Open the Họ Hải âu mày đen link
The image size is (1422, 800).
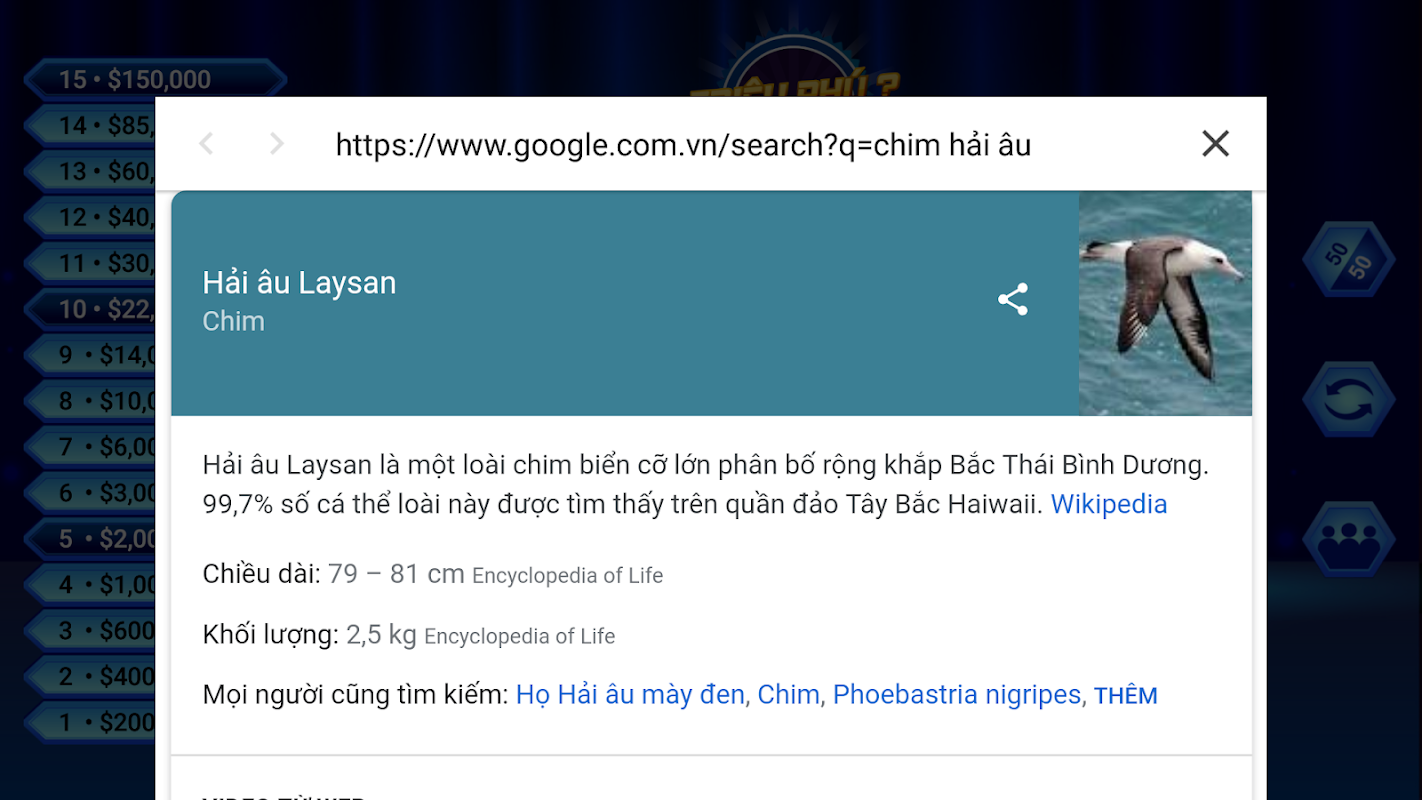(630, 694)
